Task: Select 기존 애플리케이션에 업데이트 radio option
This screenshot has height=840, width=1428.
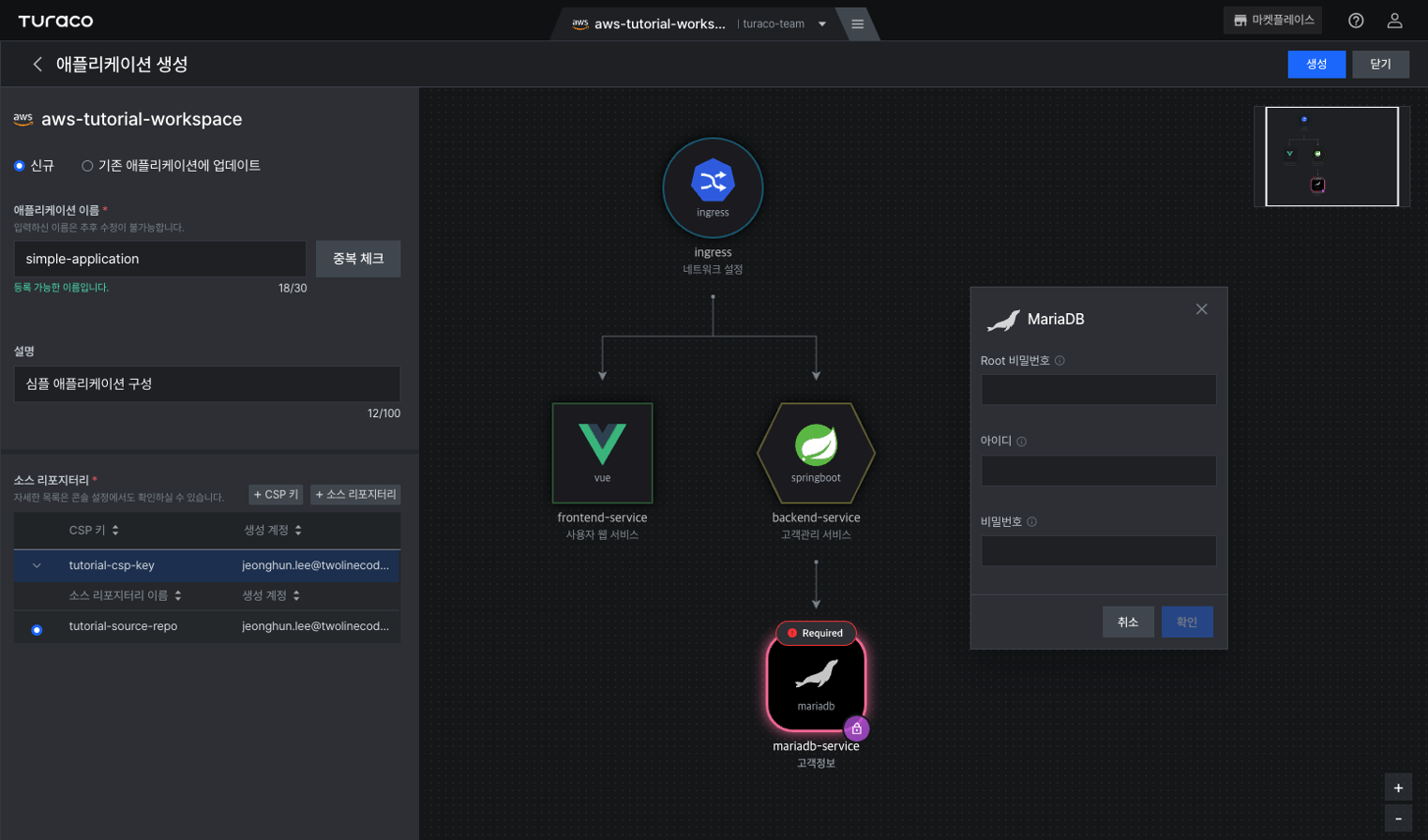Action: pos(87,166)
